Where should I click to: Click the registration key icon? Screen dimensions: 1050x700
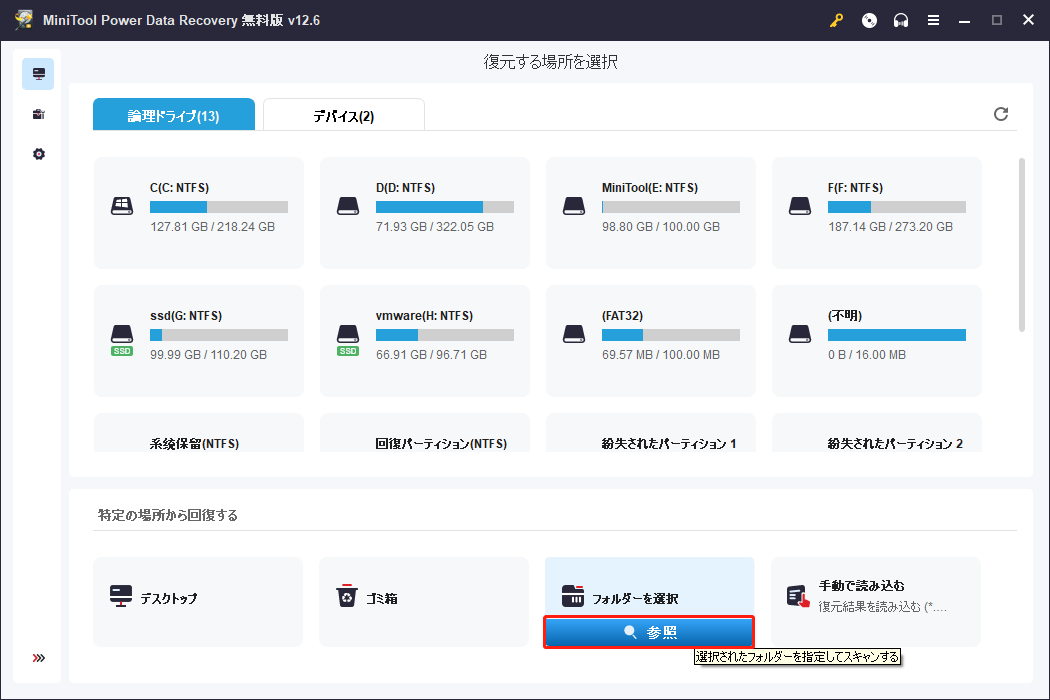(x=836, y=20)
